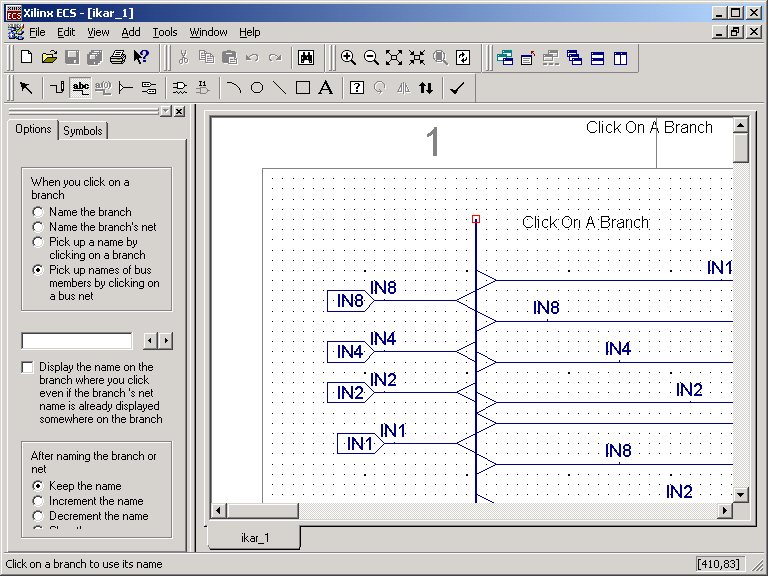Open the Edit menu
768x576 pixels.
coord(66,32)
